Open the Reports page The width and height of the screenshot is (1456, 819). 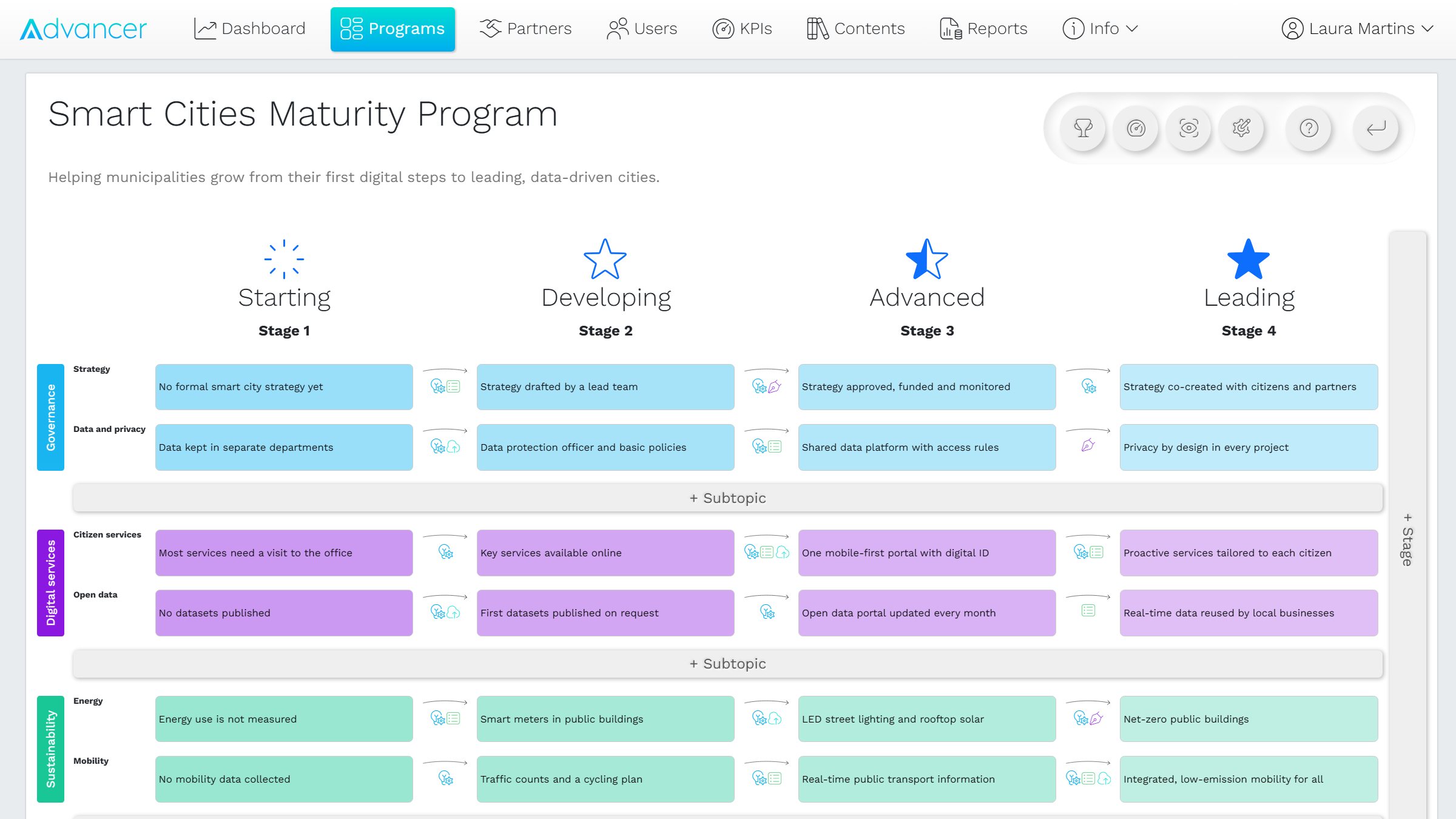click(983, 29)
